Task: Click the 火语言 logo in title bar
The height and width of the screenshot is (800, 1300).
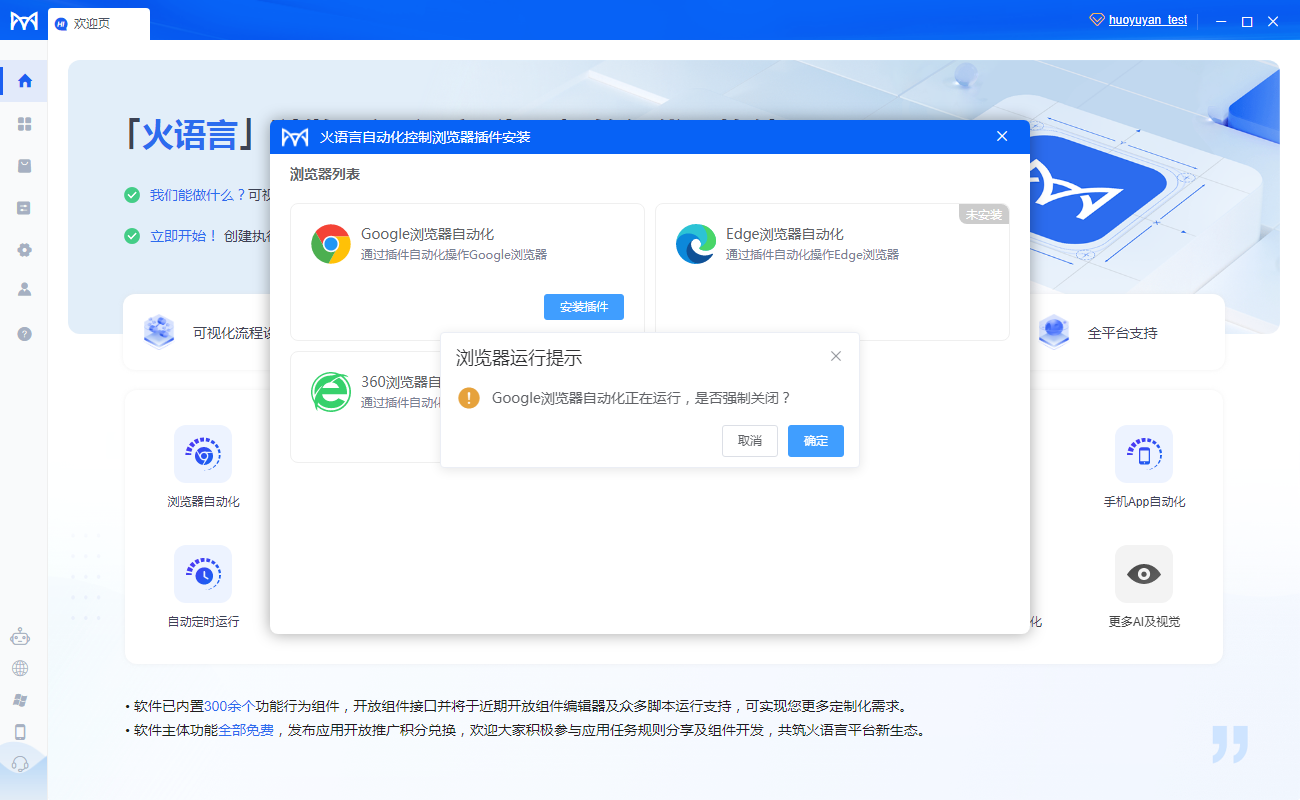Action: (x=295, y=137)
